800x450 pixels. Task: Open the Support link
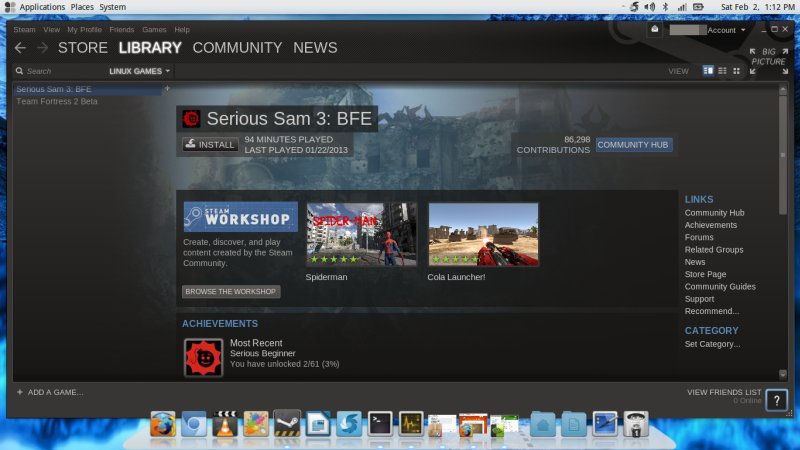699,299
